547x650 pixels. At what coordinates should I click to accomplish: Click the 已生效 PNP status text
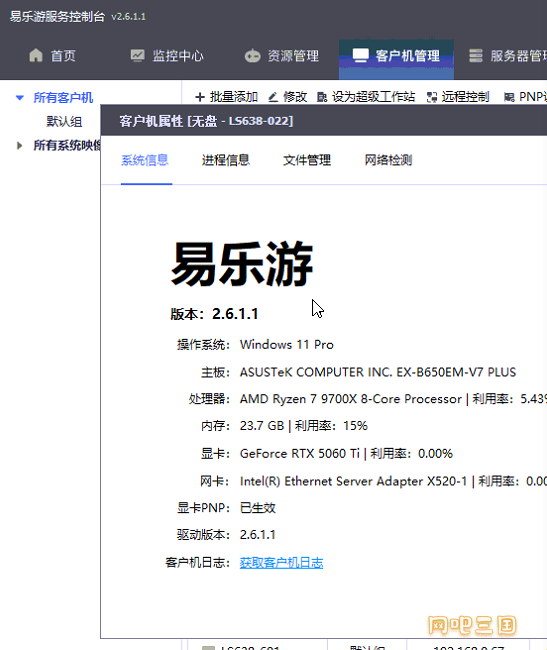coord(258,508)
